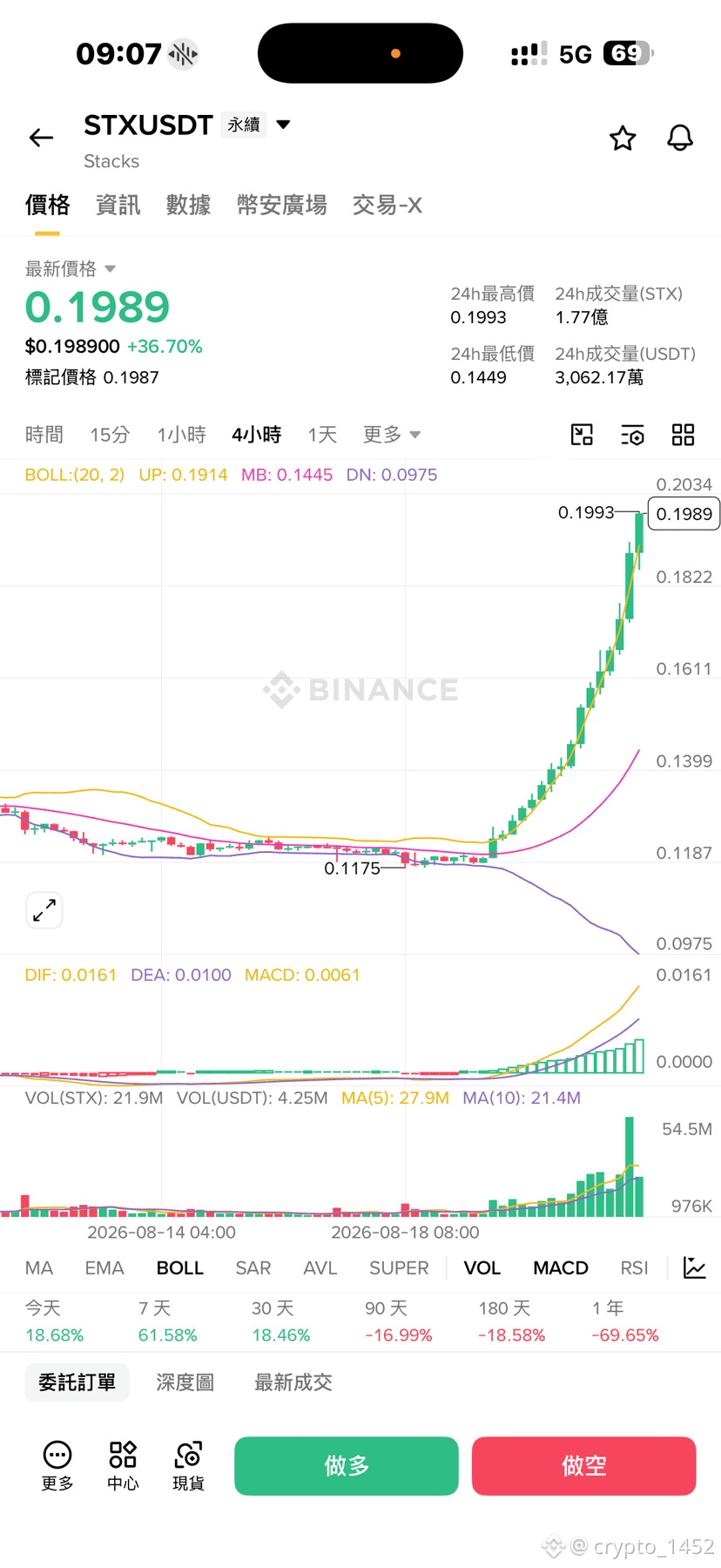Tap the 30 天 18.46% performance value
Image resolution: width=721 pixels, height=1568 pixels.
pyautogui.click(x=281, y=1335)
